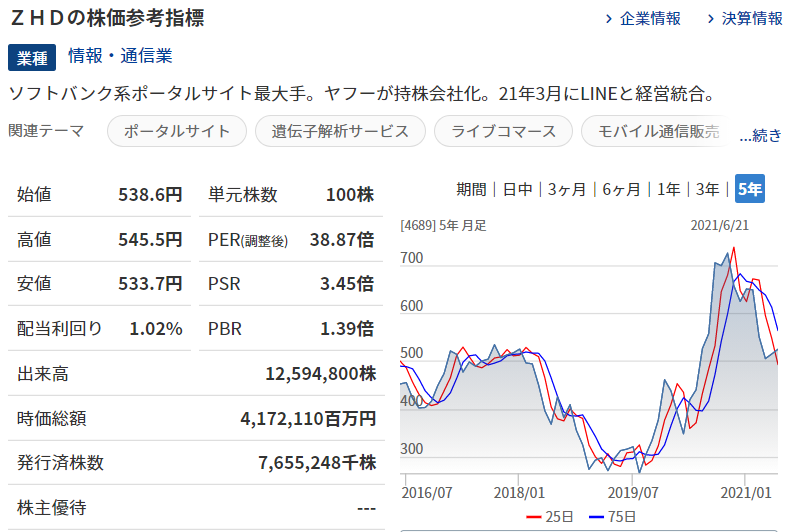Switch chart period to 3年
790x532 pixels.
click(707, 189)
